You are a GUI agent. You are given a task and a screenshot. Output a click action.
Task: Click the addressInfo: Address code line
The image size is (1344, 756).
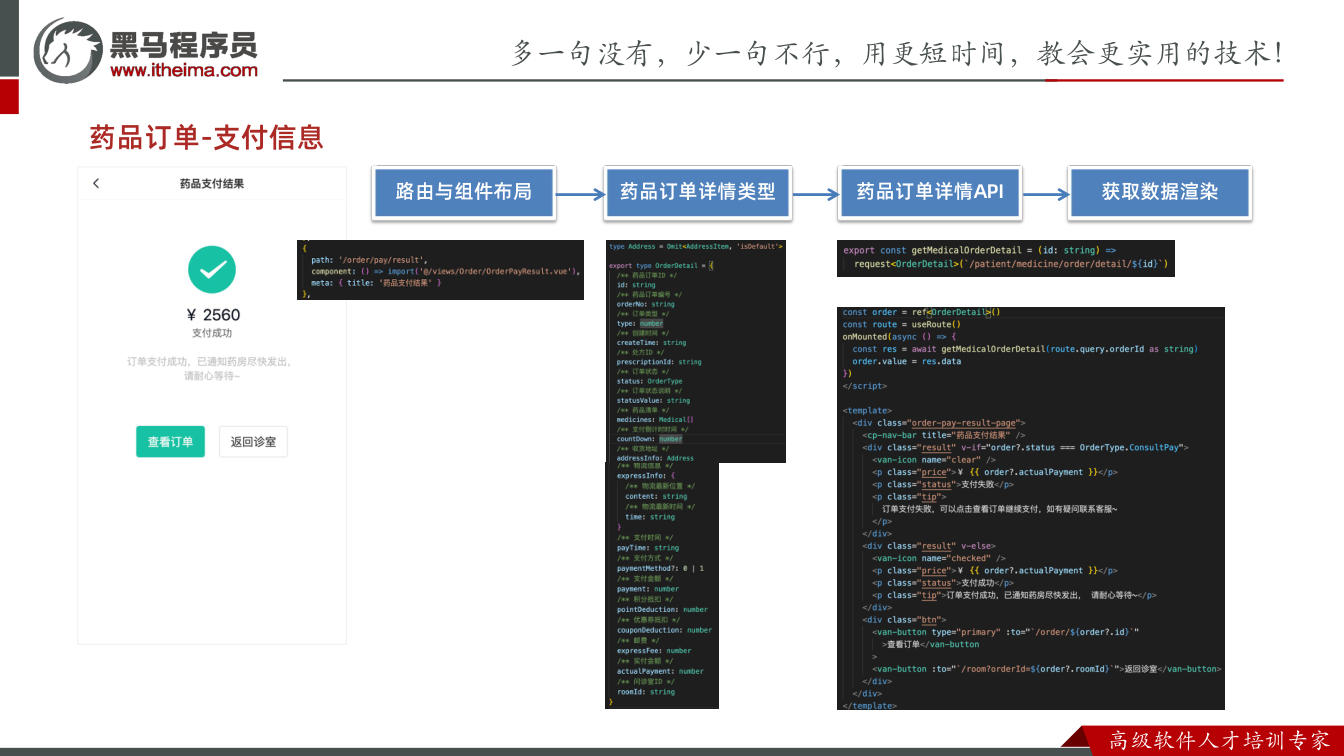pos(655,458)
